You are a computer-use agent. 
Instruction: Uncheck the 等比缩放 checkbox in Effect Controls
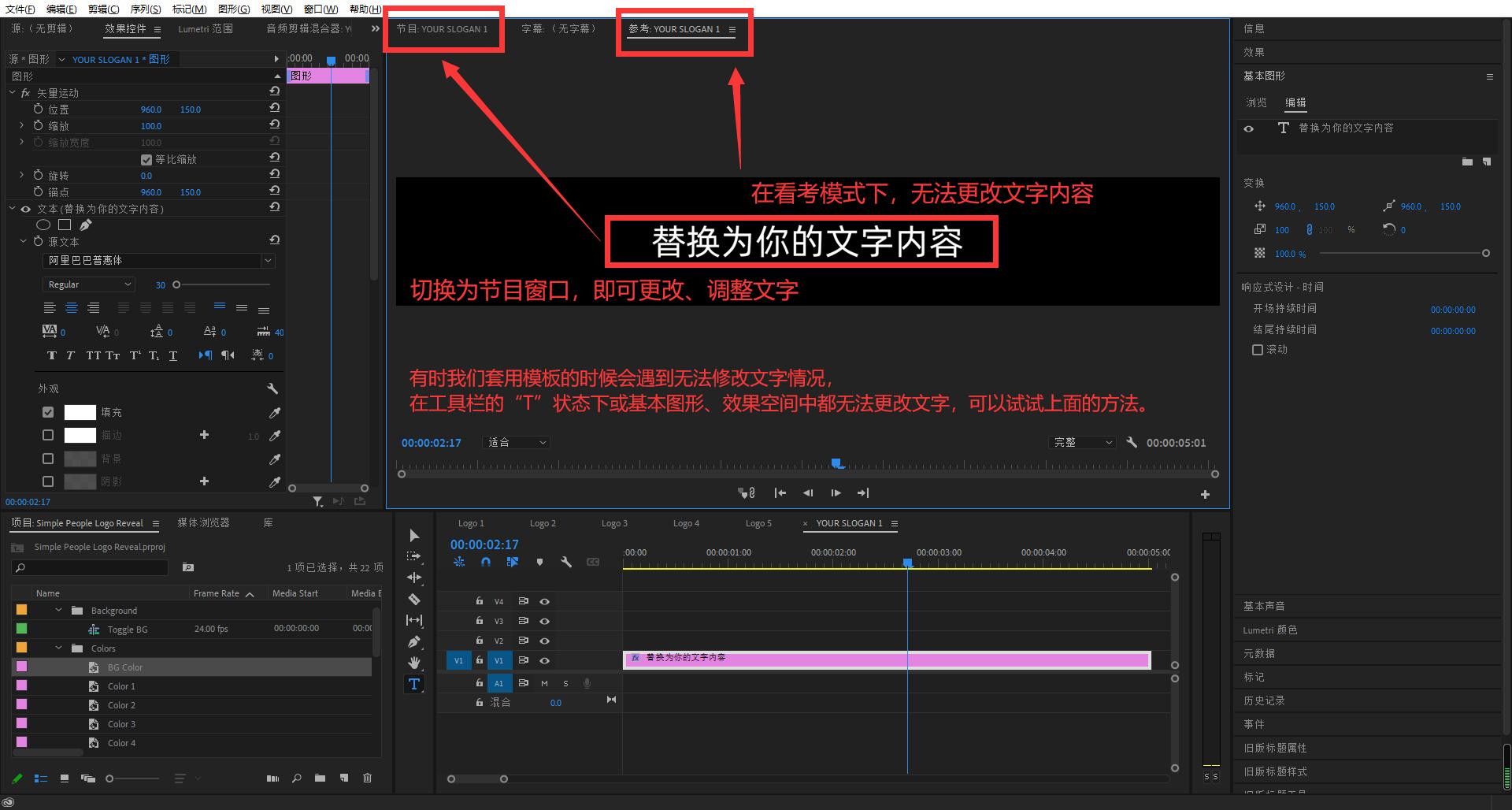pos(146,158)
